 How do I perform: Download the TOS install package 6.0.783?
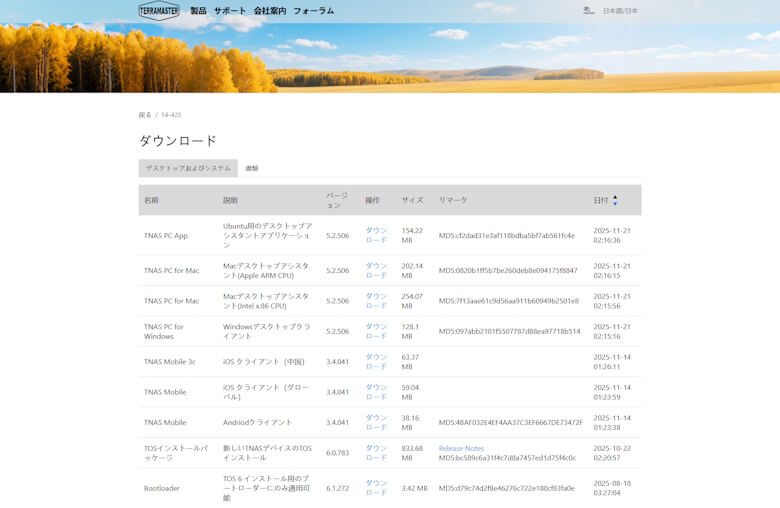(x=376, y=453)
